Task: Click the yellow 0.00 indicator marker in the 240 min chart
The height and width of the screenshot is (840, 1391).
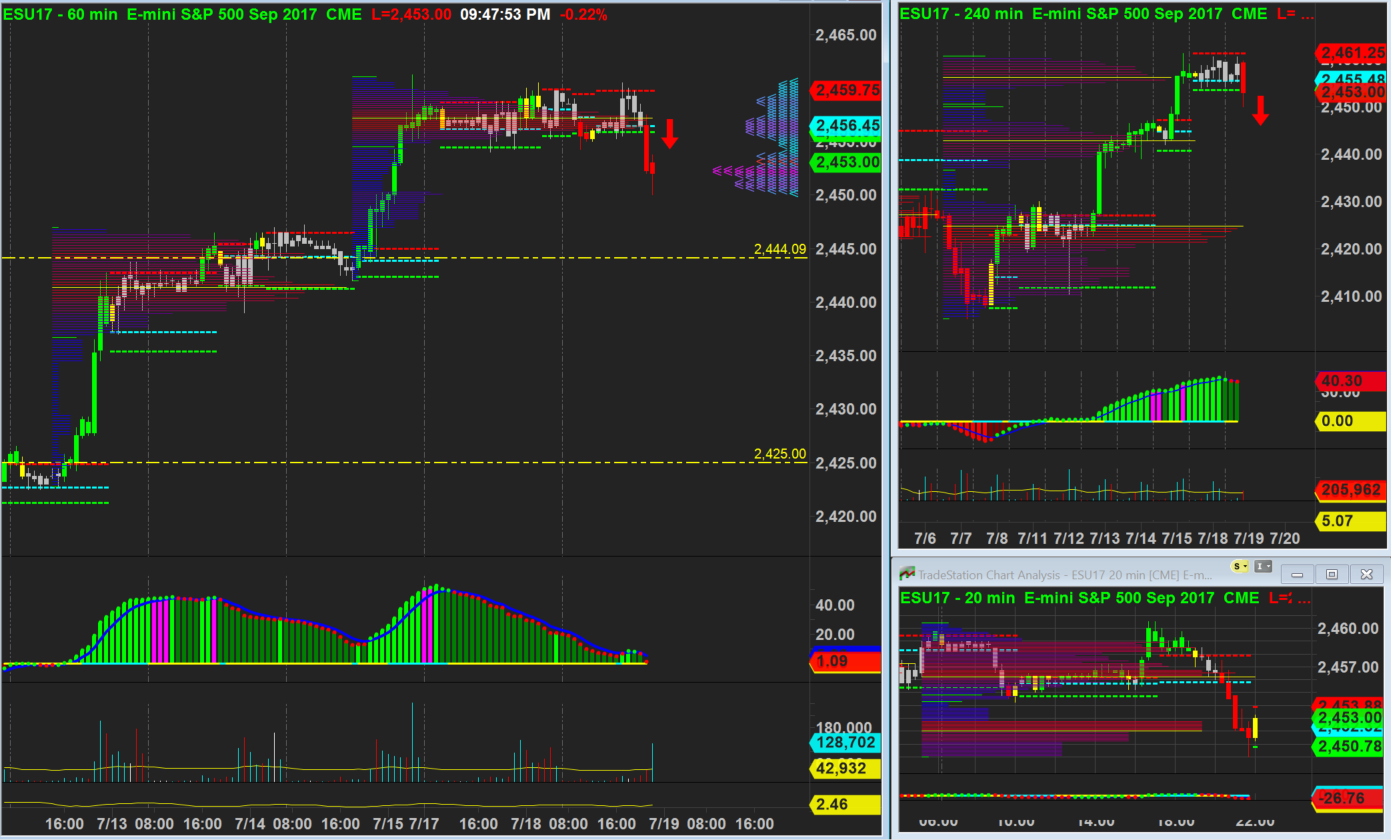Action: (x=1350, y=421)
